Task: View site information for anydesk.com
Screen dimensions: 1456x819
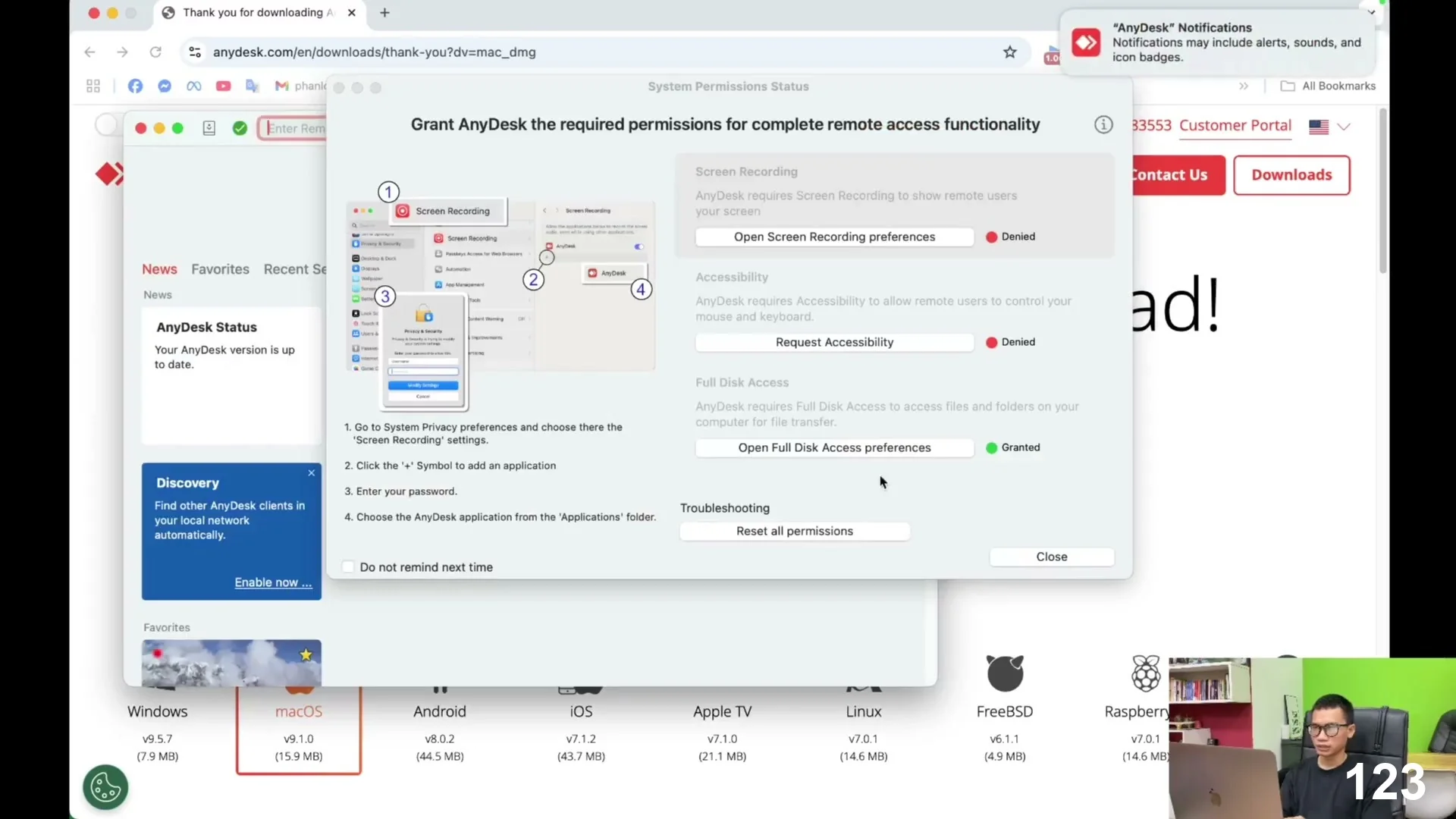Action: point(195,52)
